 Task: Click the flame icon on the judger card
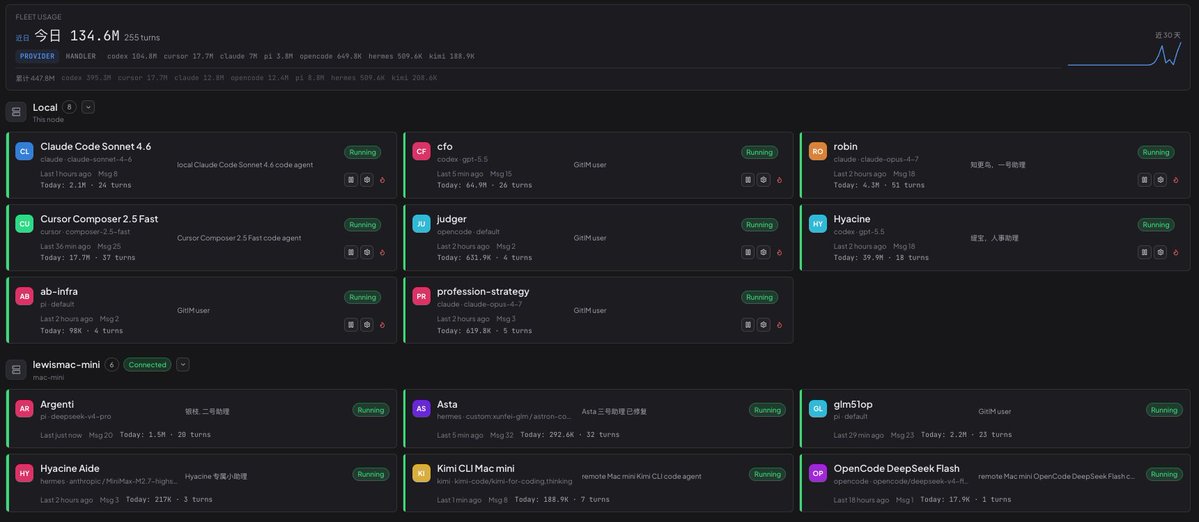click(779, 252)
